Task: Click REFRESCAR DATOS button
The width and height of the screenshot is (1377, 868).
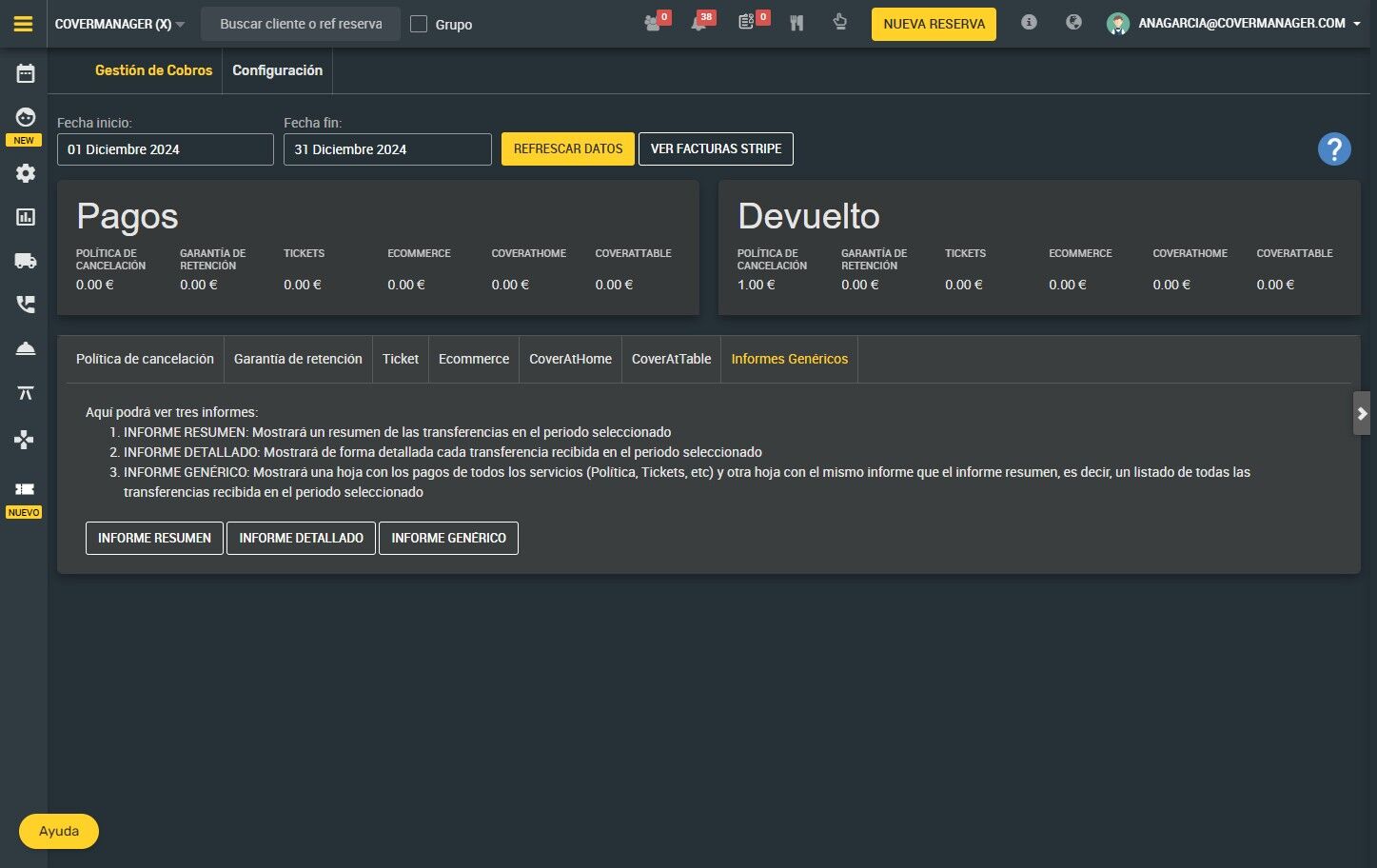Action: [568, 148]
